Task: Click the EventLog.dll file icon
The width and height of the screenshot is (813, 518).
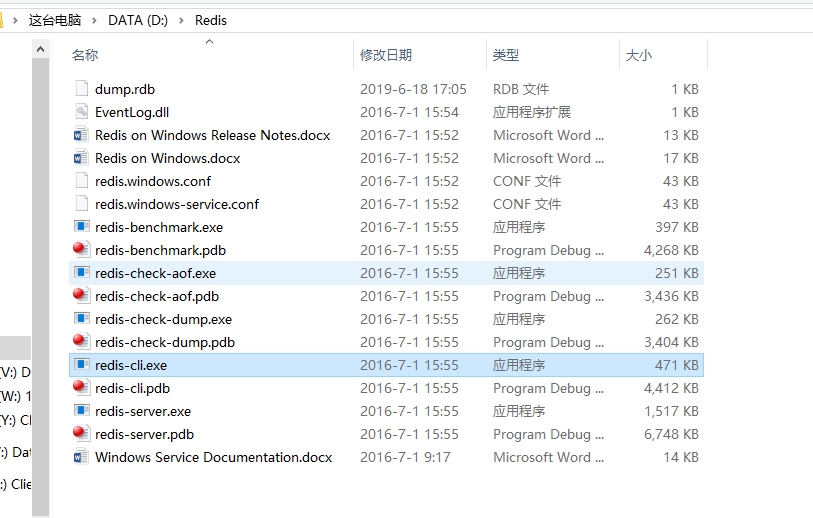Action: click(81, 111)
